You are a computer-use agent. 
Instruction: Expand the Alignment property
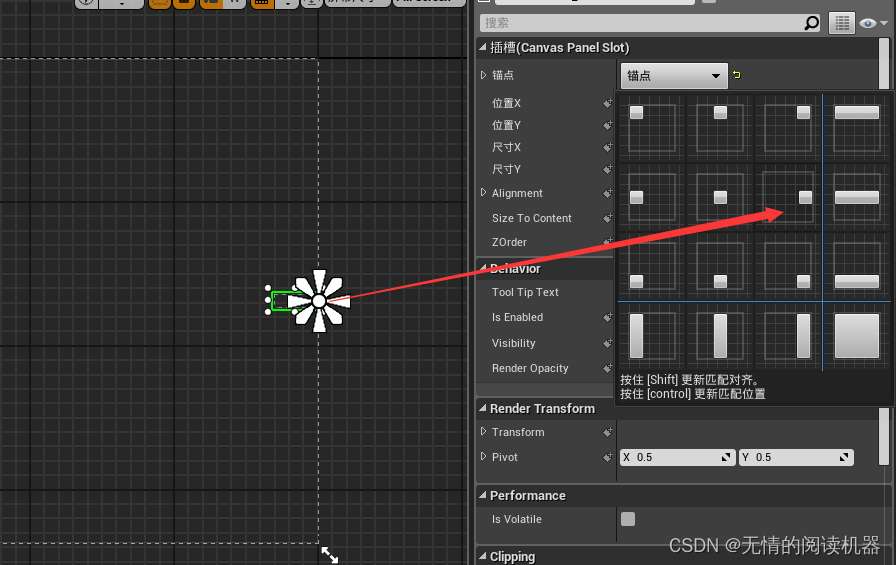coord(483,193)
